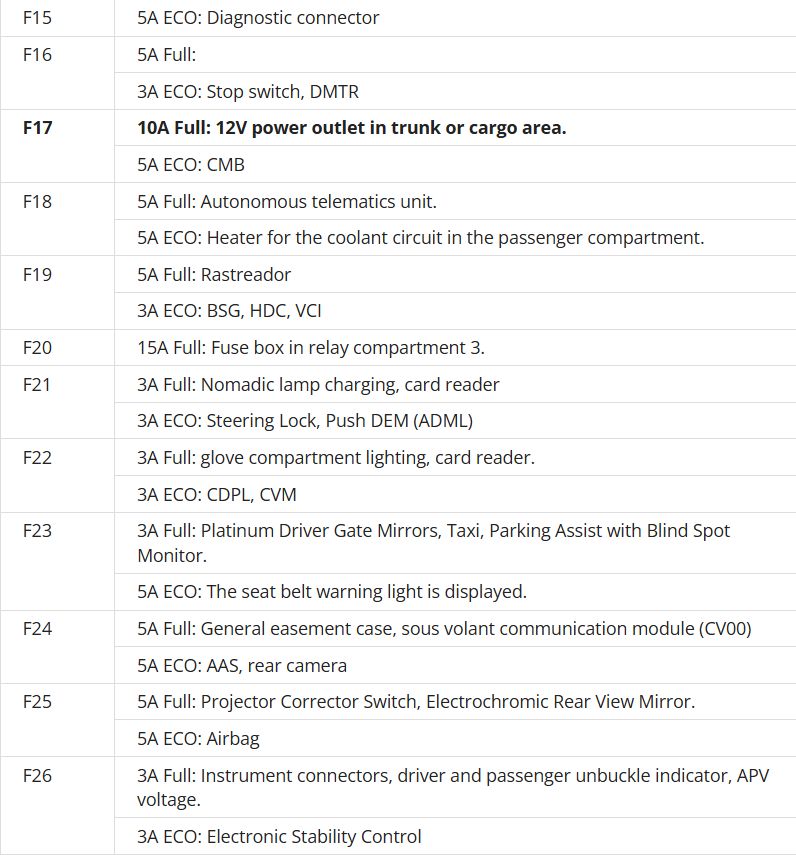The width and height of the screenshot is (796, 855).
Task: Click the F16 fuse label
Action: (37, 55)
